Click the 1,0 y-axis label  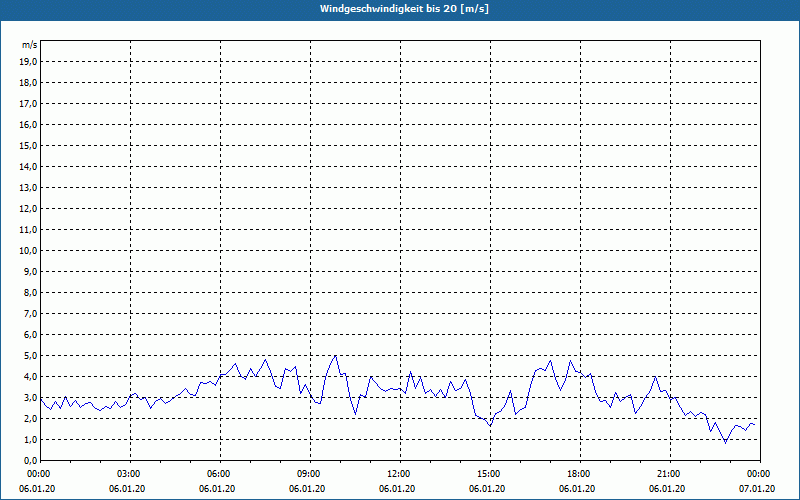coord(31,439)
